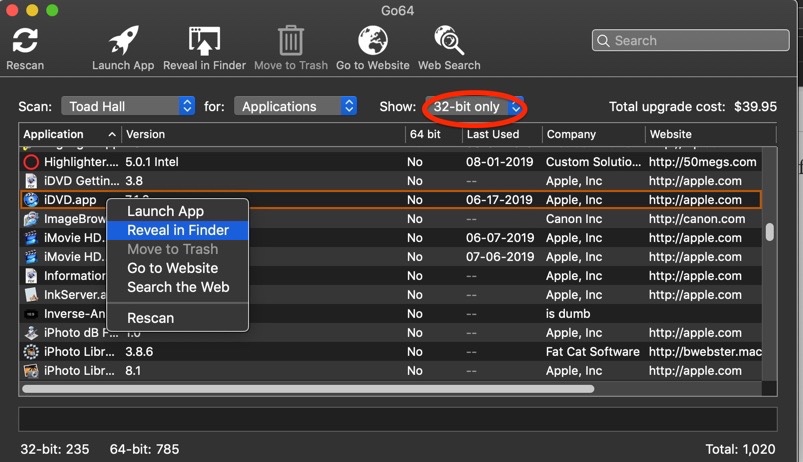
Task: Click the 8.1 version cell
Action: (x=133, y=370)
